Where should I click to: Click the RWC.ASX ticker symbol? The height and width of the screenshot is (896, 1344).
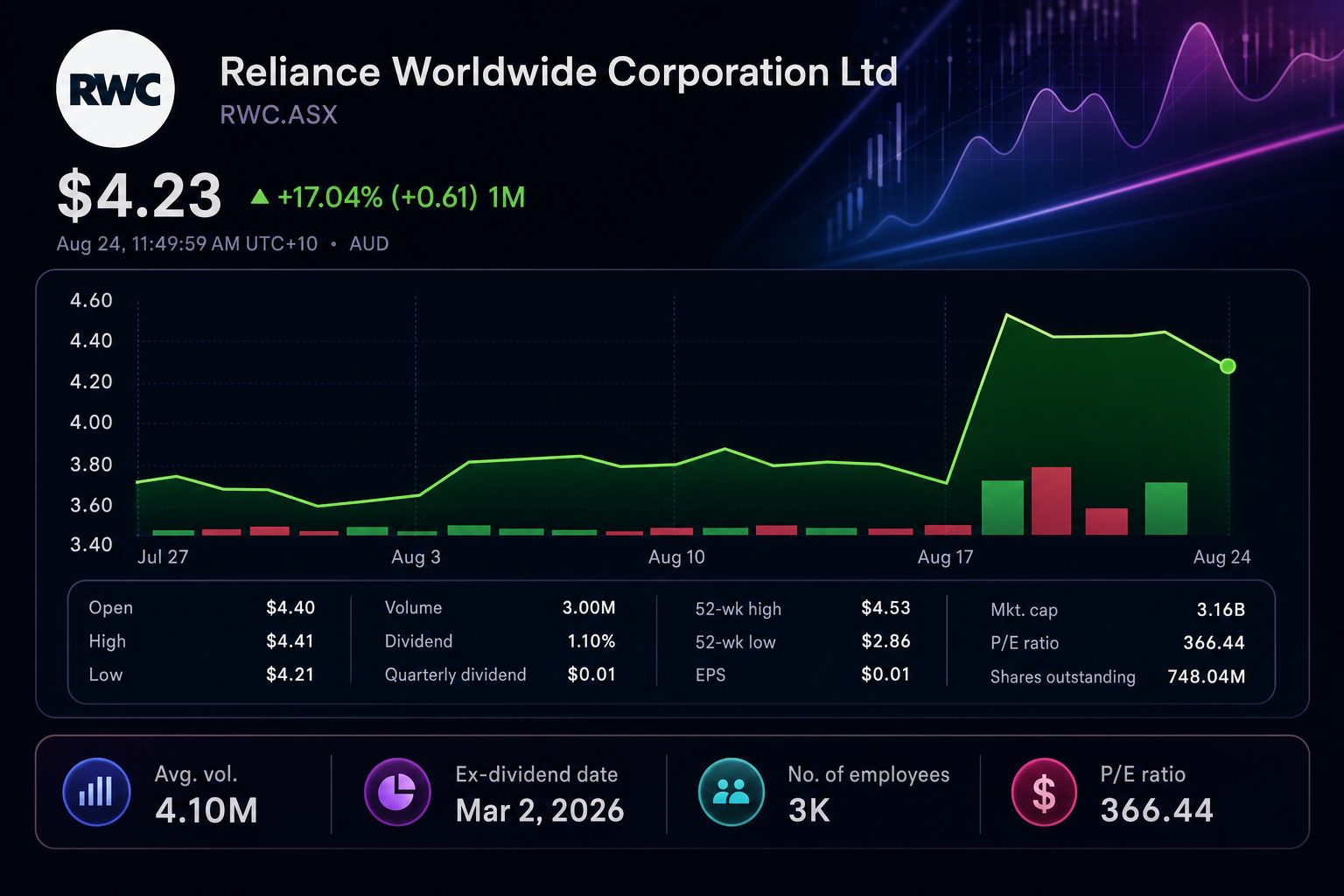(x=278, y=115)
